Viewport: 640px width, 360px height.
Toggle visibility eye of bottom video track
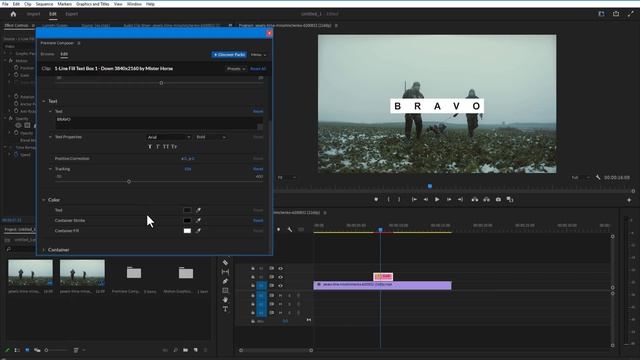click(280, 285)
